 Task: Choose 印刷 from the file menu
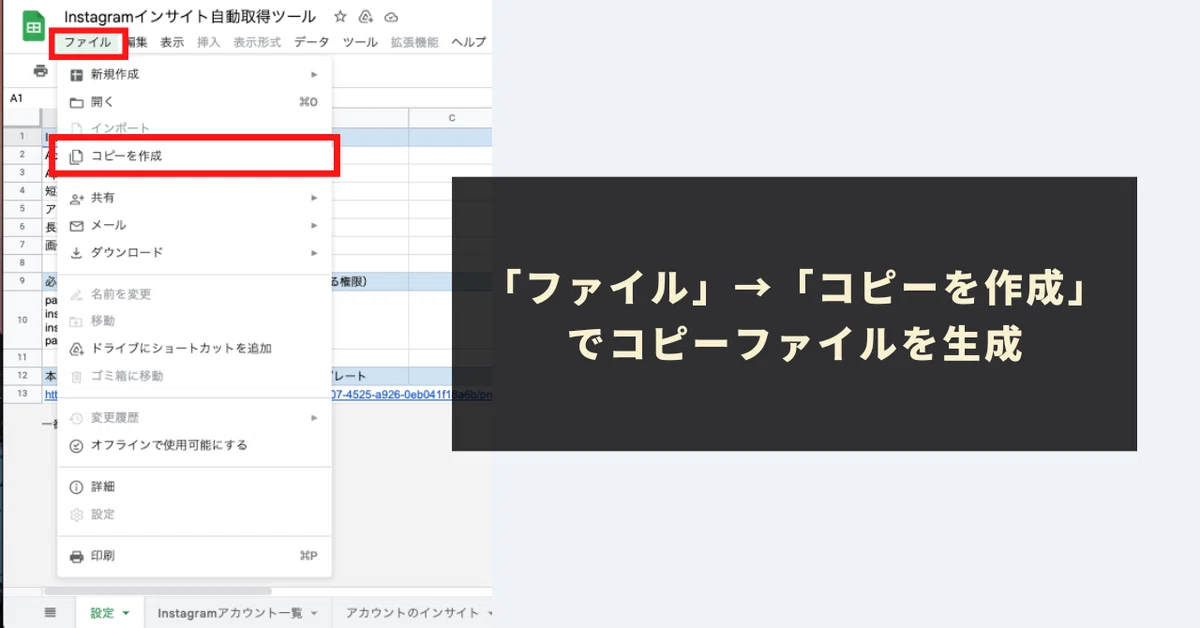click(194, 556)
